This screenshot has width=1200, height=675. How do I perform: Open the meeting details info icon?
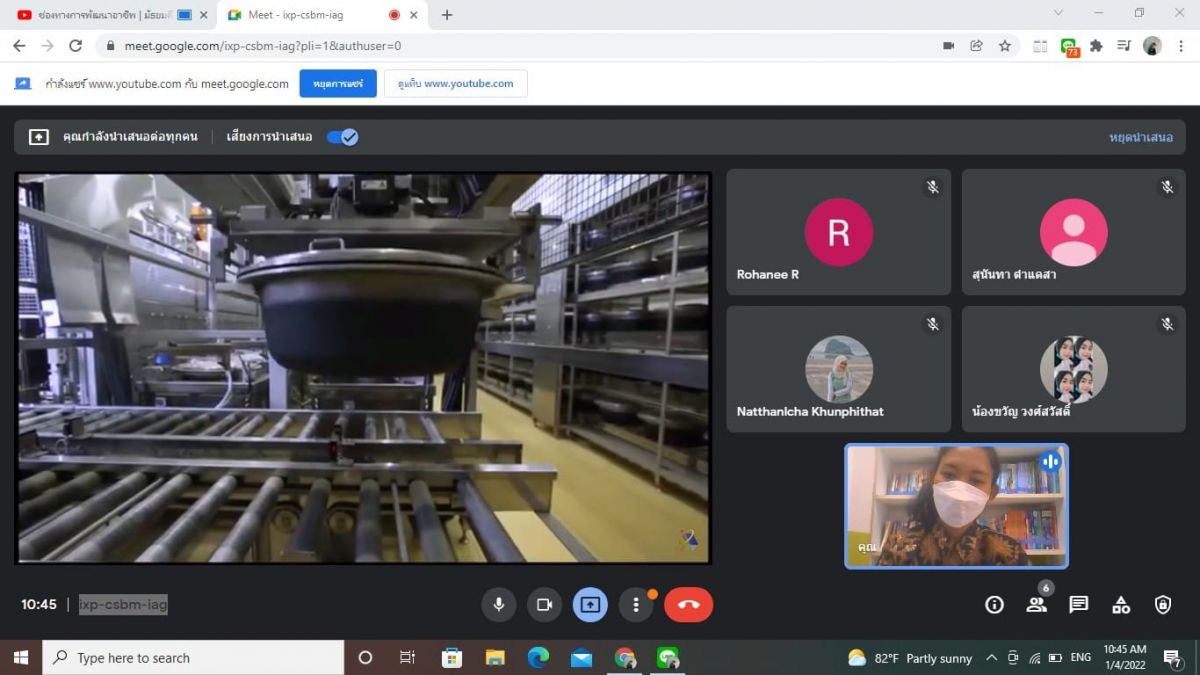994,604
